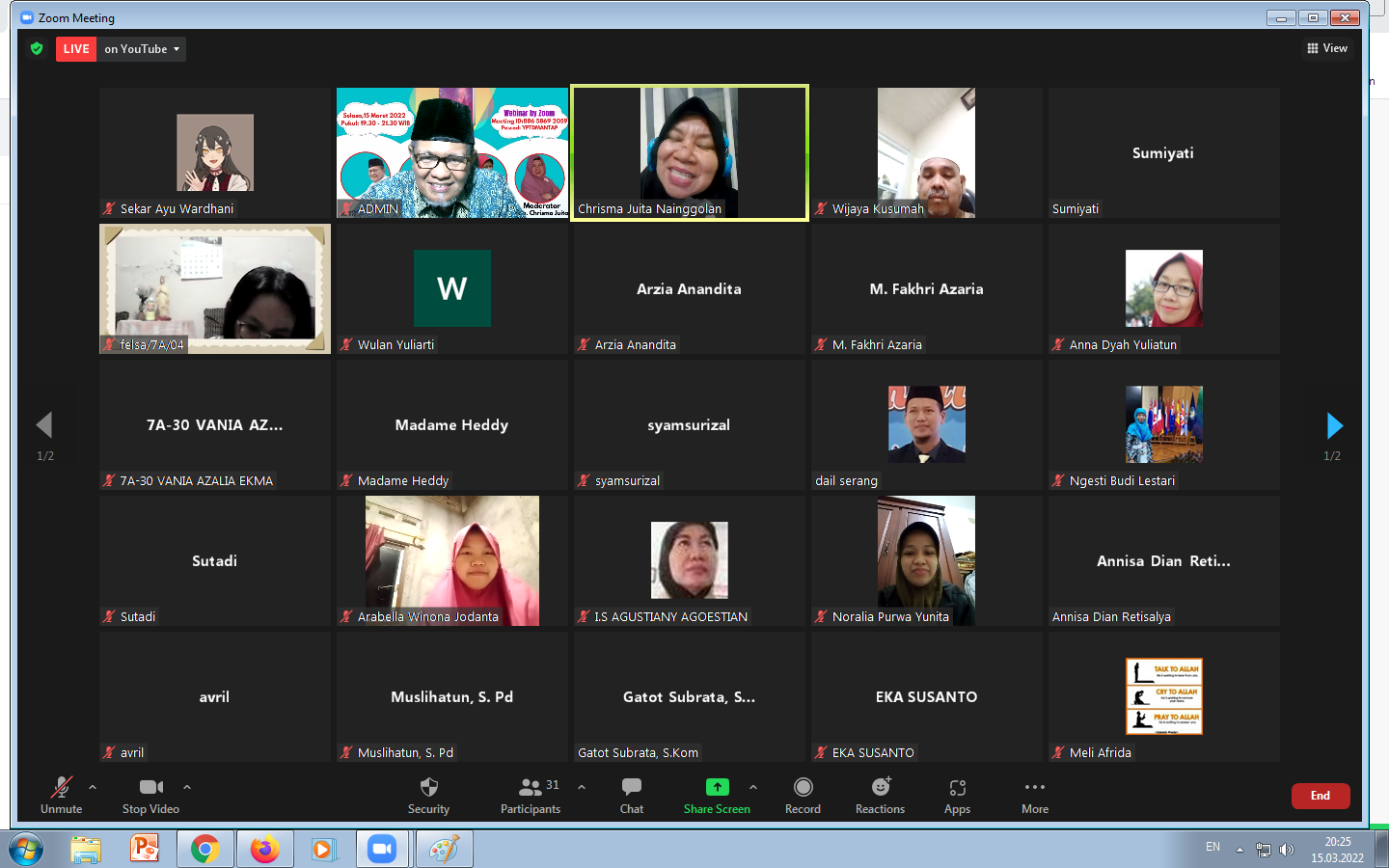Image resolution: width=1389 pixels, height=868 pixels.
Task: Unmute the microphone
Action: [x=61, y=796]
